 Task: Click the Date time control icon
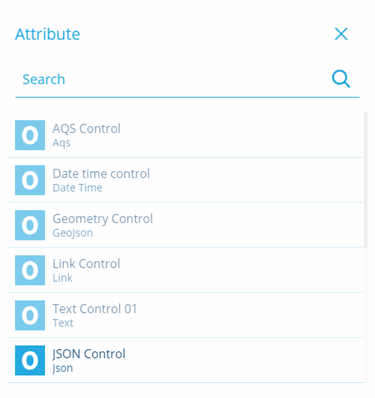click(30, 180)
